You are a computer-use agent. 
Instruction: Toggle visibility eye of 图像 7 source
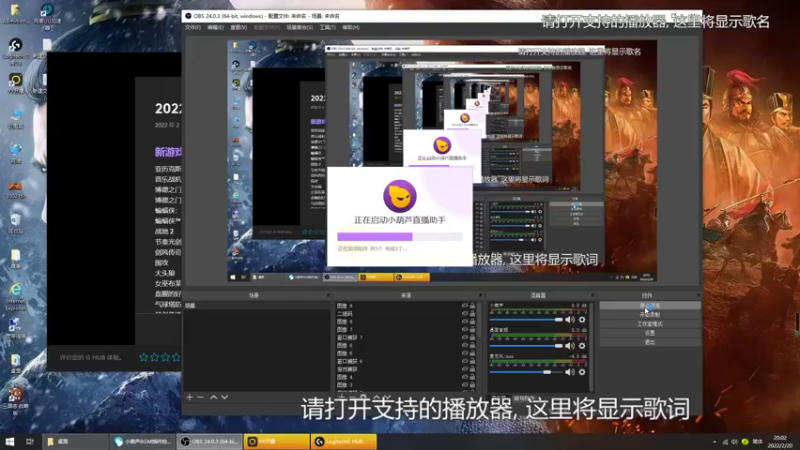click(x=464, y=330)
